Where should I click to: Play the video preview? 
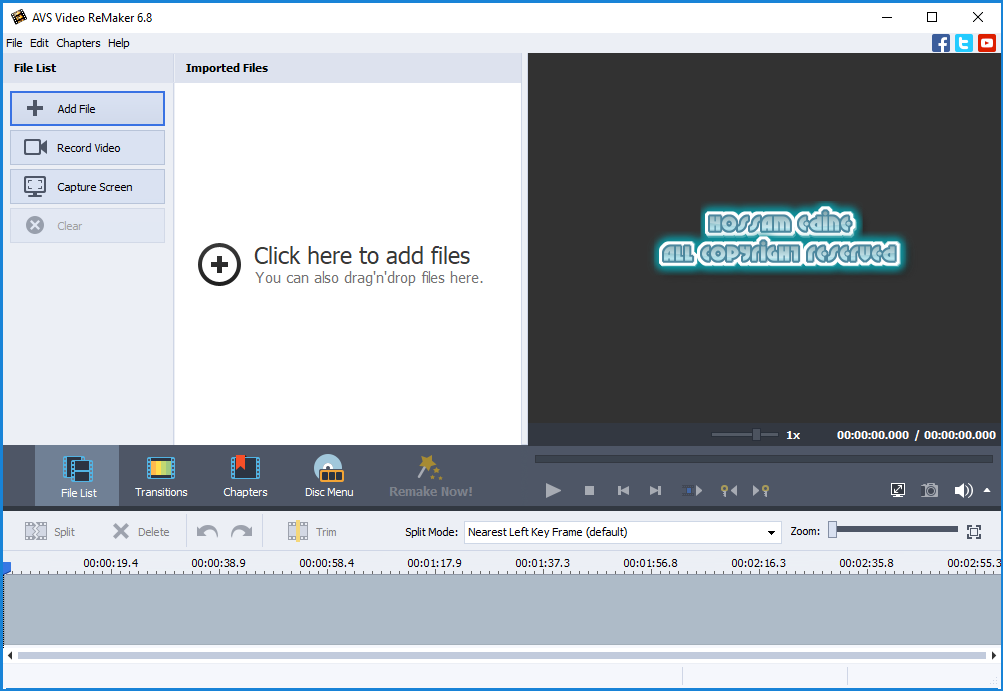point(553,491)
